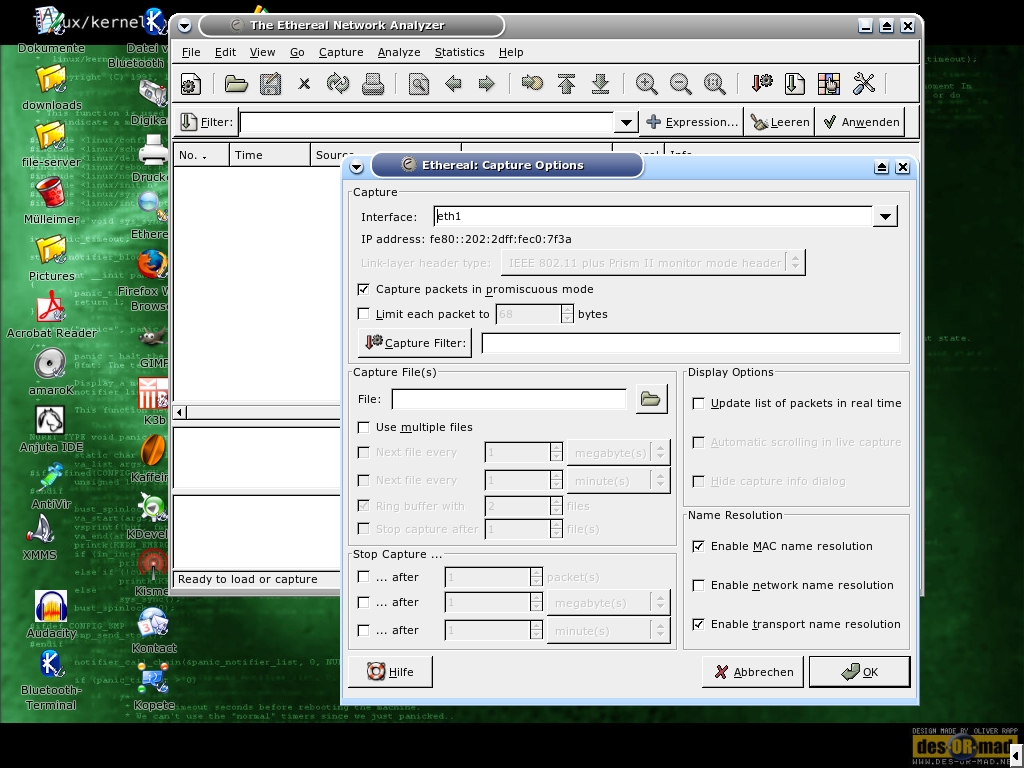
Task: Zoom in on packet data
Action: point(647,84)
